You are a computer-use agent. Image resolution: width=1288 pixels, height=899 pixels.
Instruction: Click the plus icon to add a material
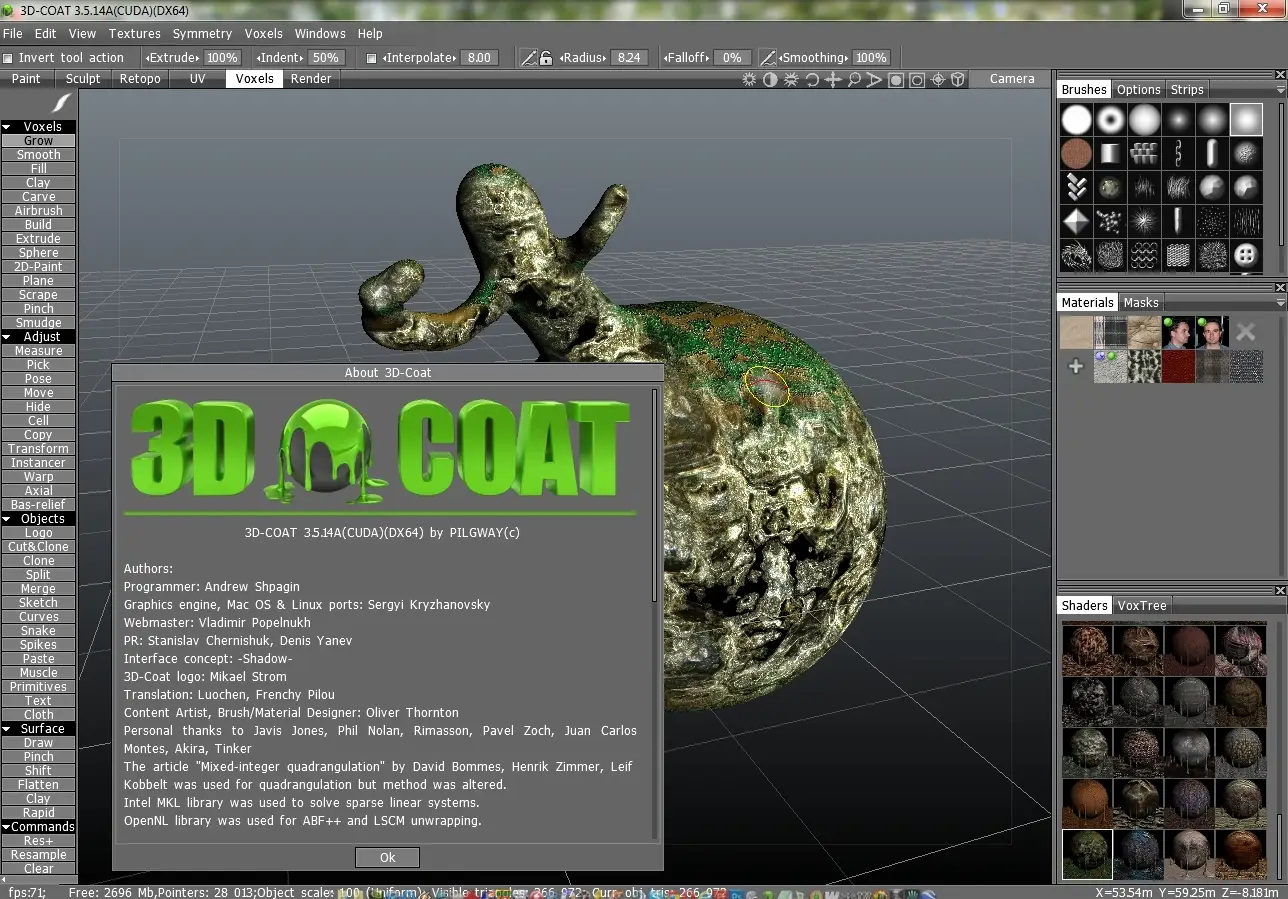pyautogui.click(x=1076, y=366)
